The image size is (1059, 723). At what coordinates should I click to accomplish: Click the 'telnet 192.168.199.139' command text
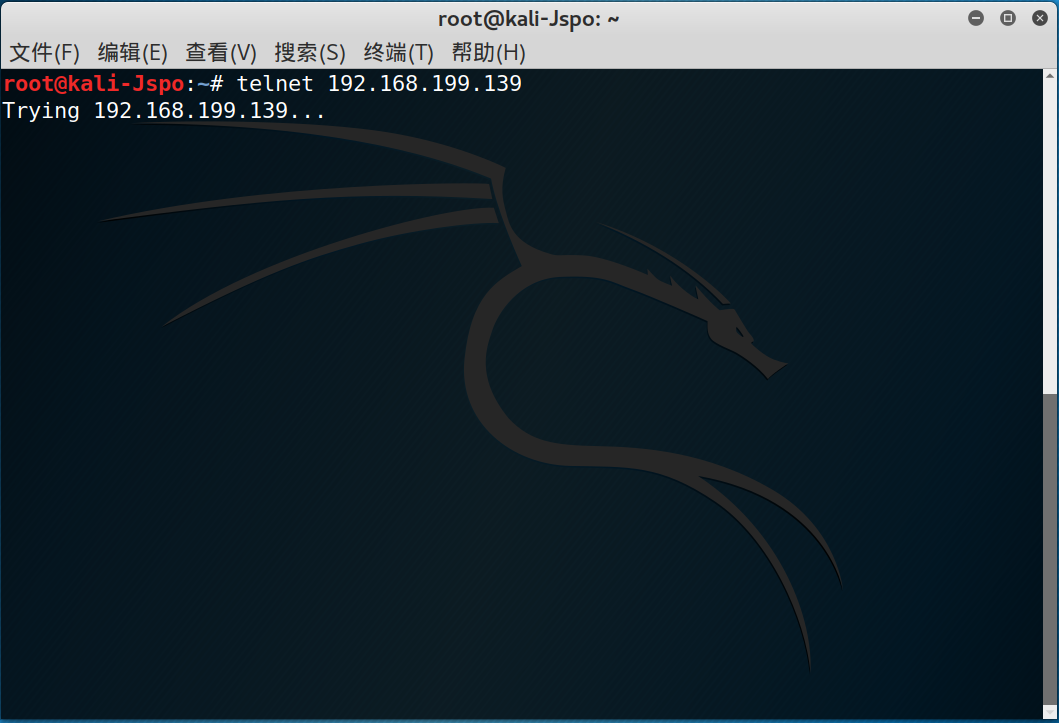coord(379,84)
